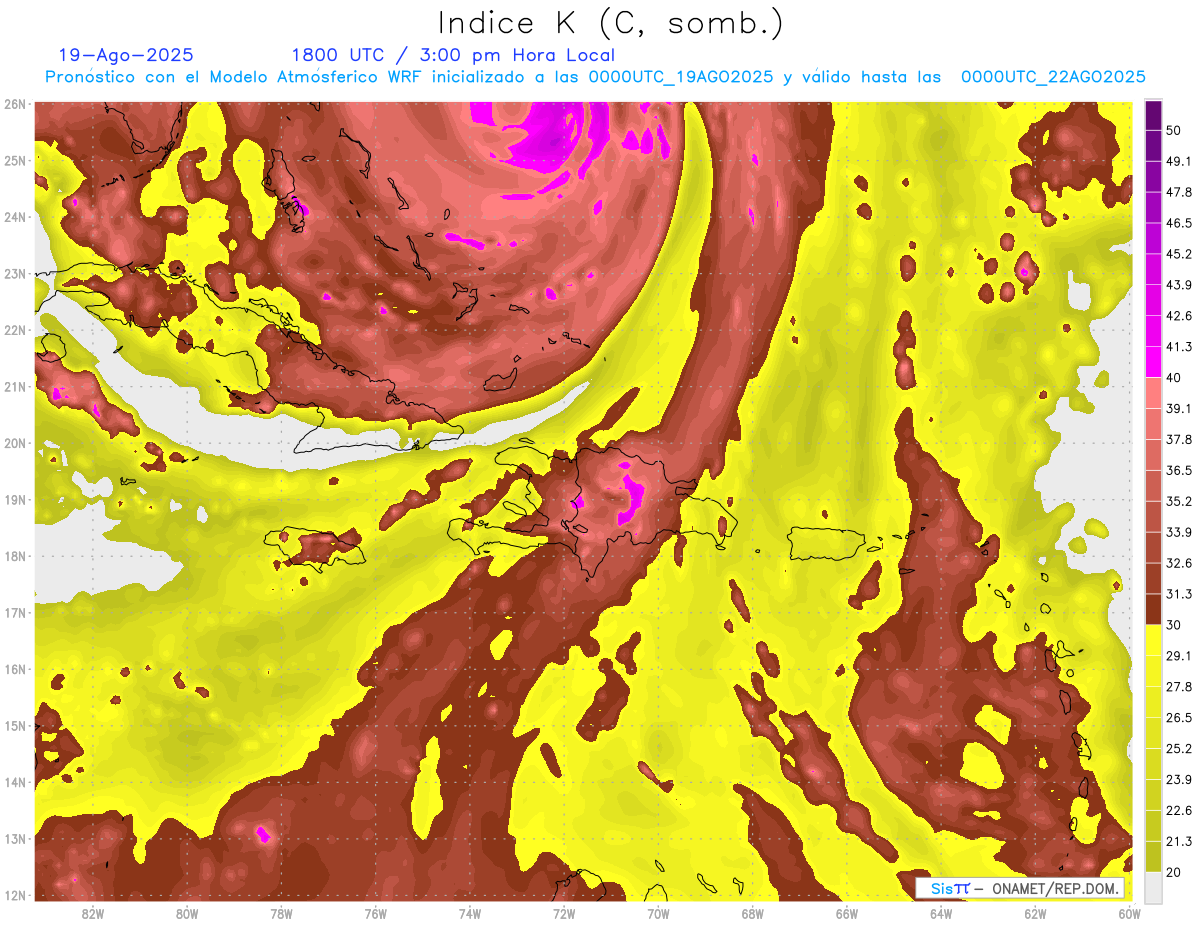The width and height of the screenshot is (1200, 927).
Task: Click the latitude label "26N"
Action: pos(15,104)
